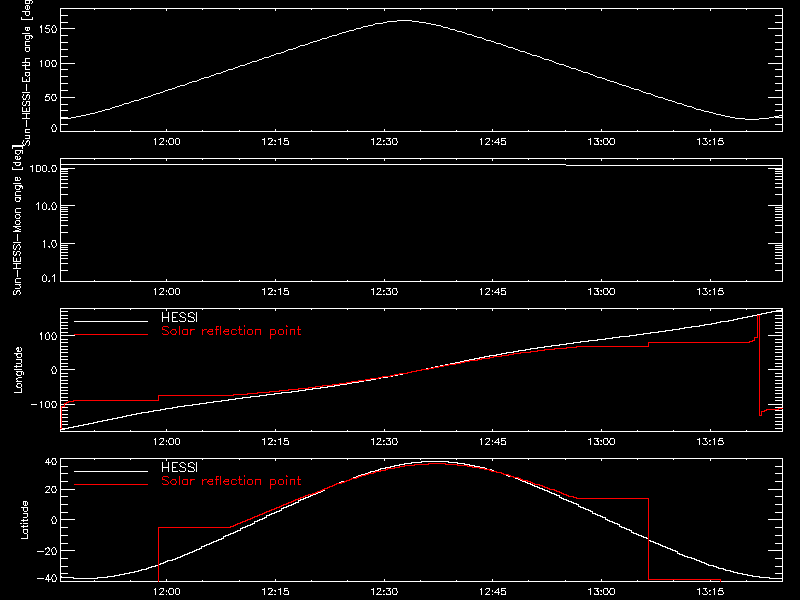
Task: Click 13:15 time label under Longitude plot
Action: click(710, 441)
